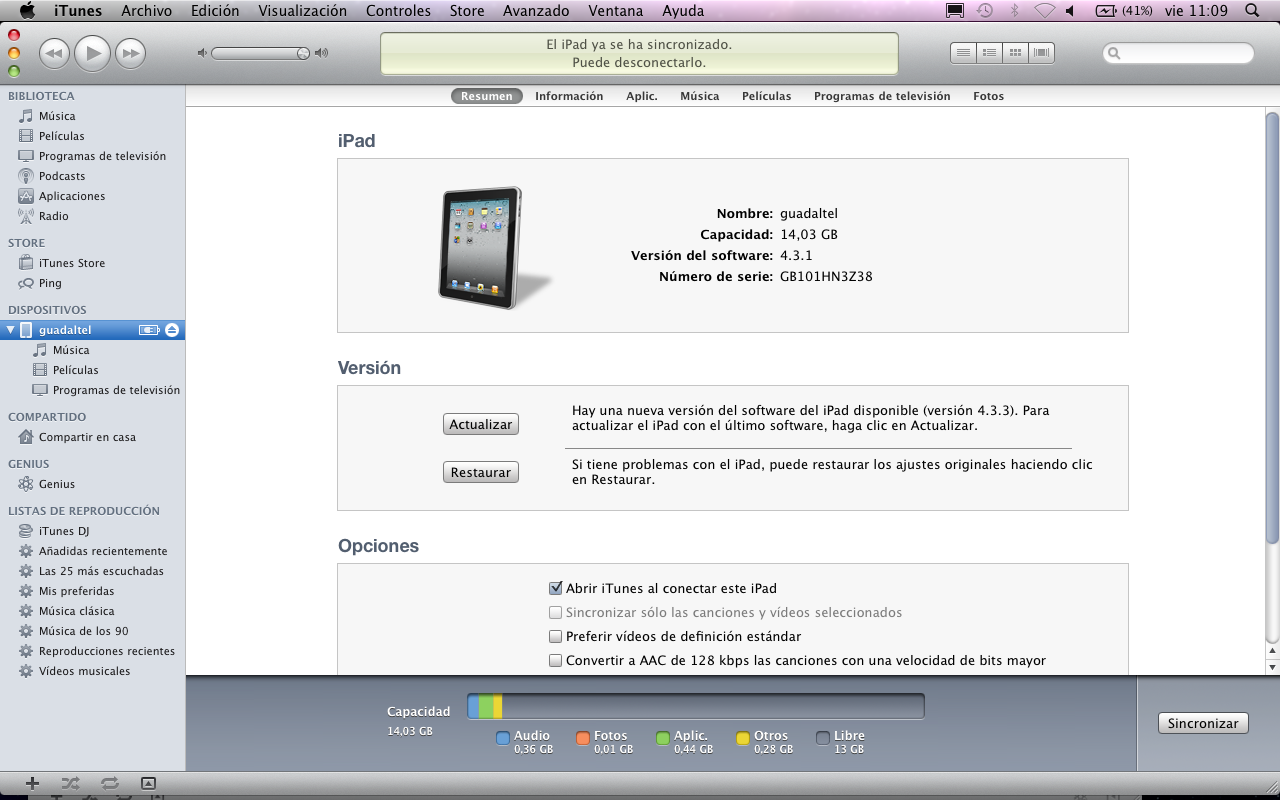Select the Resumen tab

coord(487,96)
